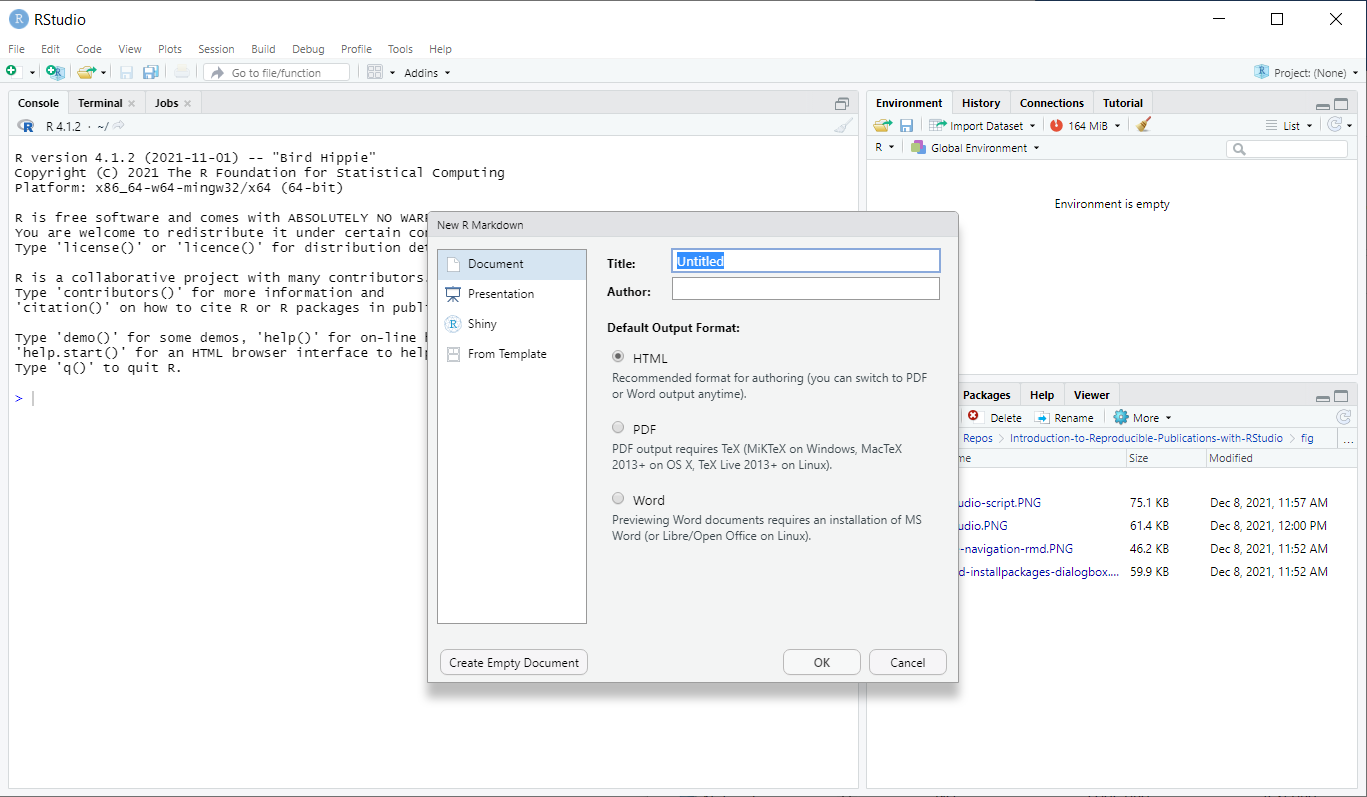Select Presentation in the dialog list
Screen dimensions: 1367x797
coord(512,294)
